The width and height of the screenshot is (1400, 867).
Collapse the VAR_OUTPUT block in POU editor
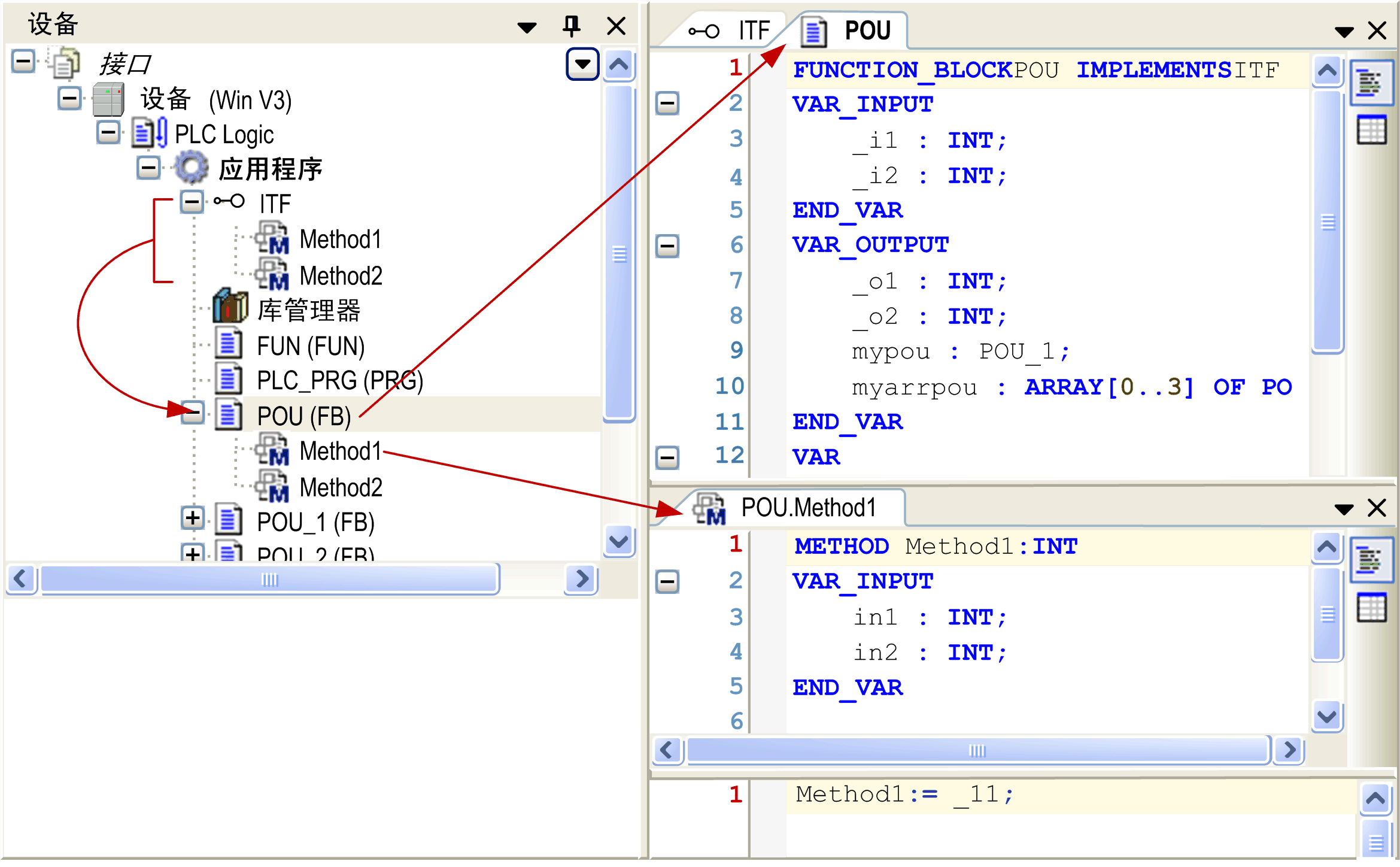point(667,245)
